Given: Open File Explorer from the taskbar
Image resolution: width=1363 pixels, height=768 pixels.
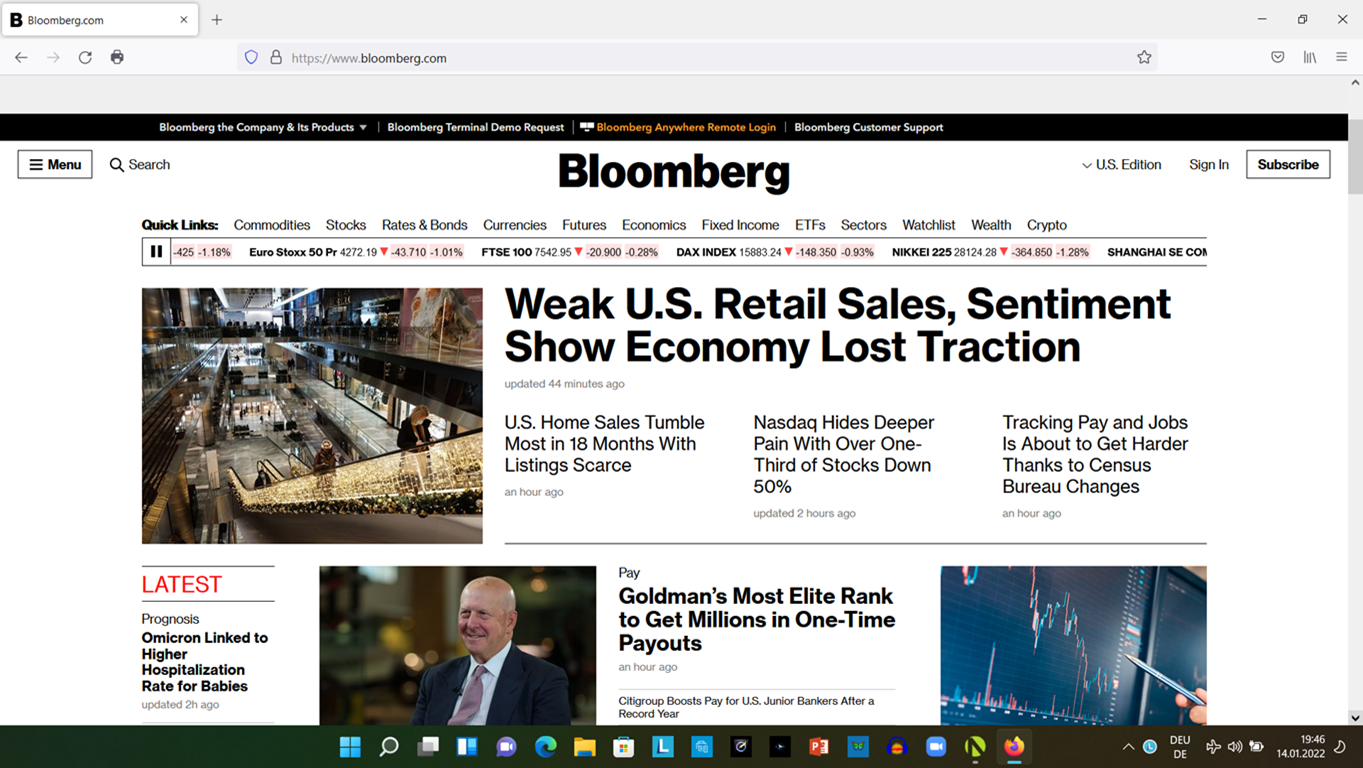Looking at the screenshot, I should pos(584,747).
